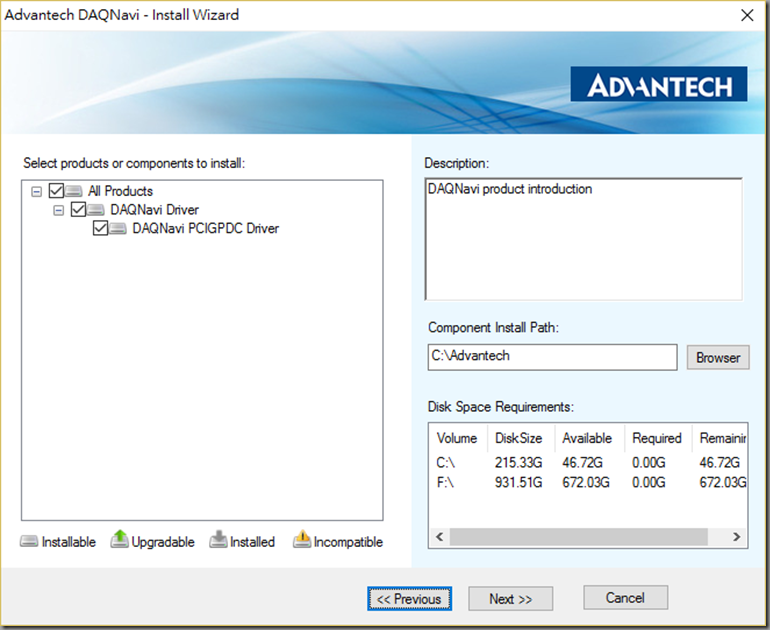Click the Upgradable legend icon
The height and width of the screenshot is (630, 770).
point(119,539)
